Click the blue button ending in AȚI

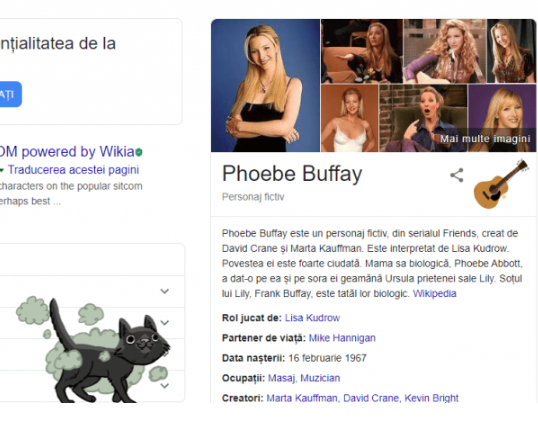coord(10,94)
